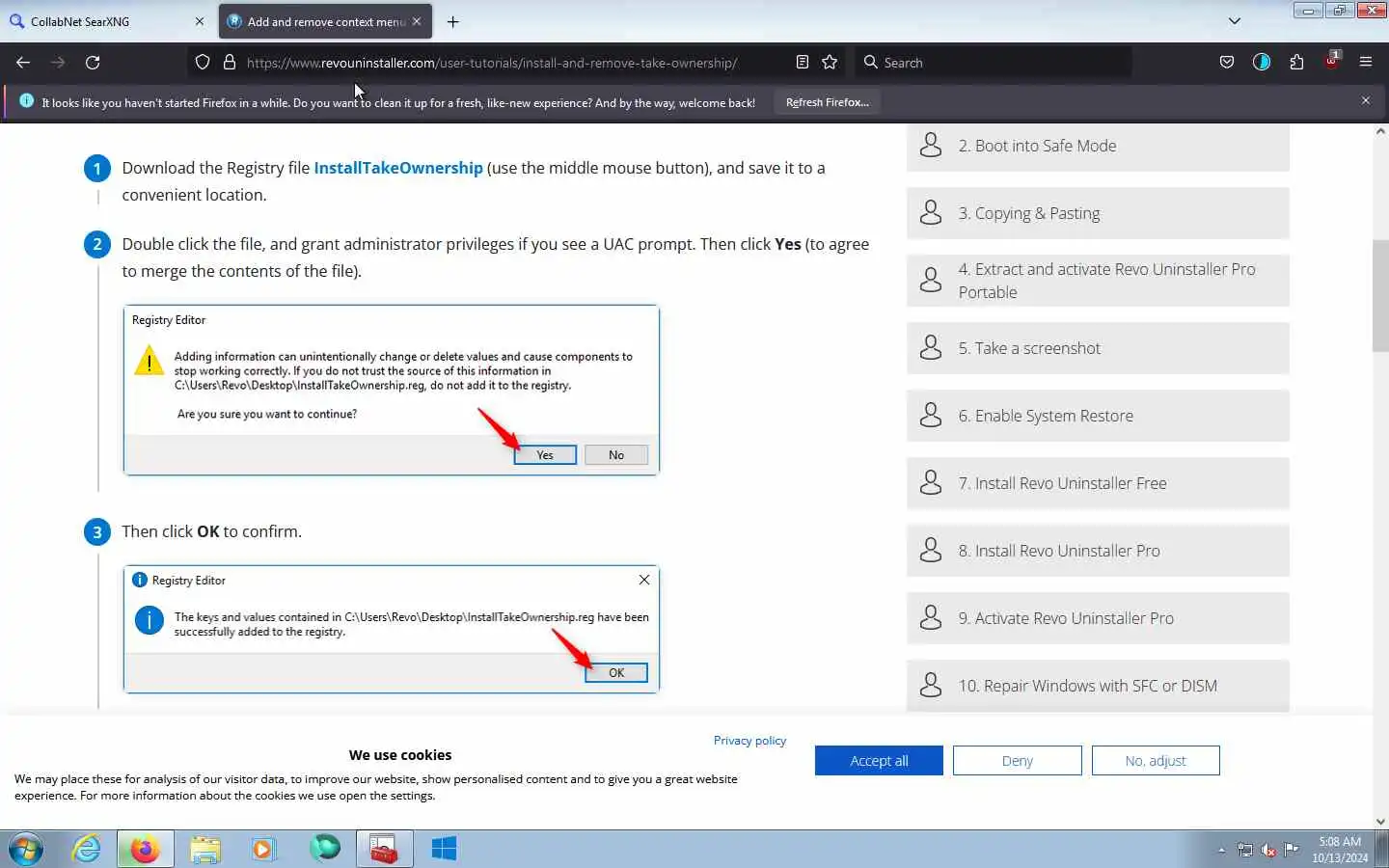The image size is (1389, 868).
Task: Open the Firefox application menu
Action: [1366, 63]
